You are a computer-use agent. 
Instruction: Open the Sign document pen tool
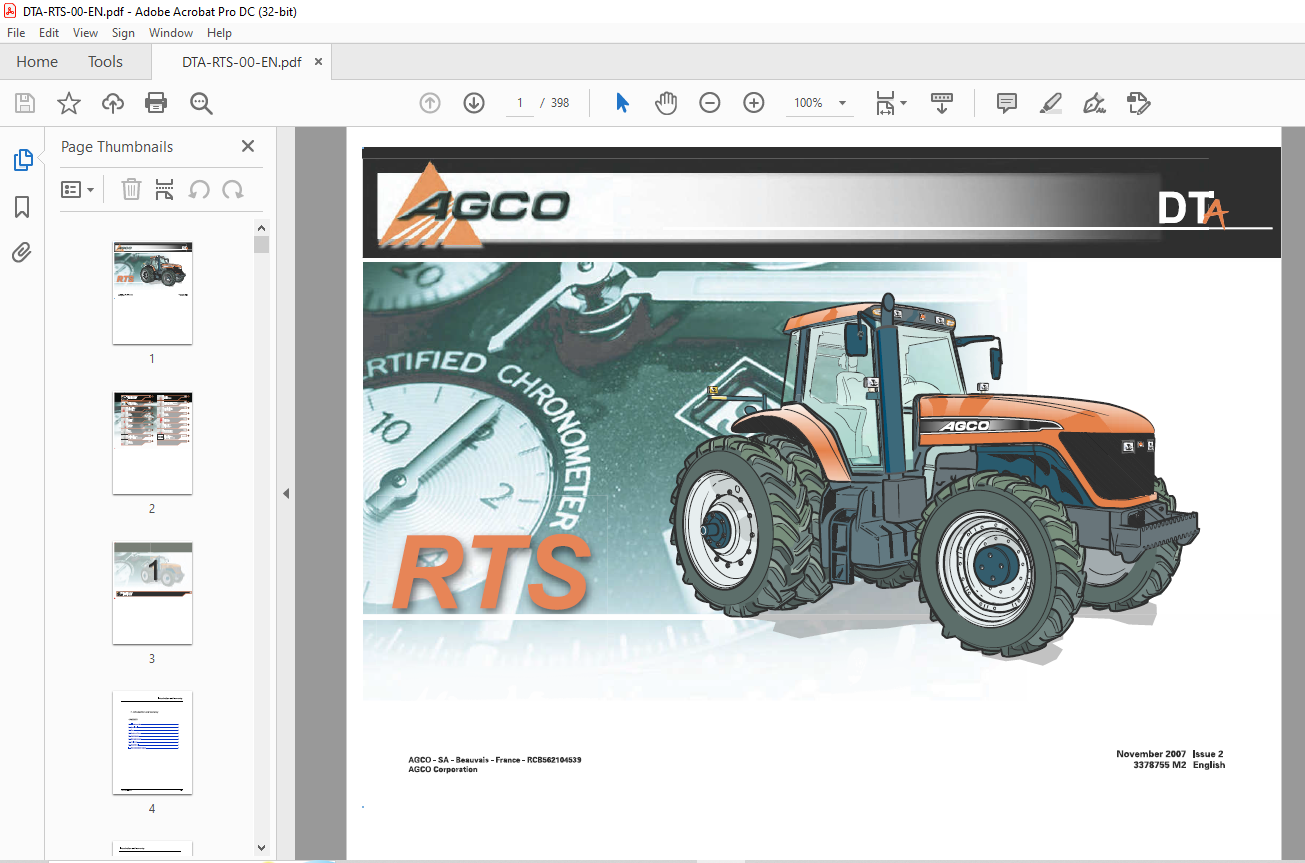click(x=1094, y=103)
